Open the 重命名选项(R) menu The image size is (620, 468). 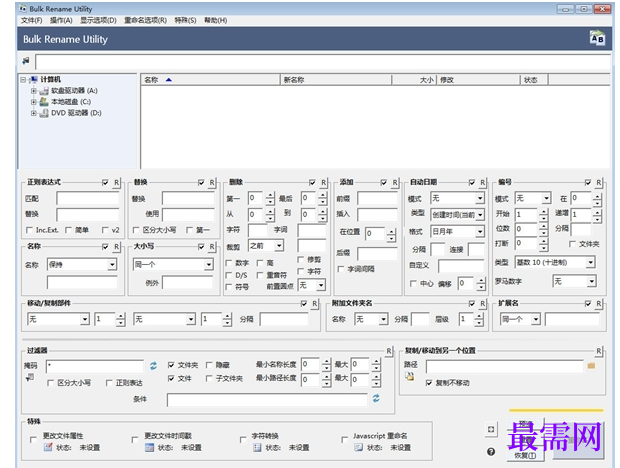pyautogui.click(x=146, y=20)
